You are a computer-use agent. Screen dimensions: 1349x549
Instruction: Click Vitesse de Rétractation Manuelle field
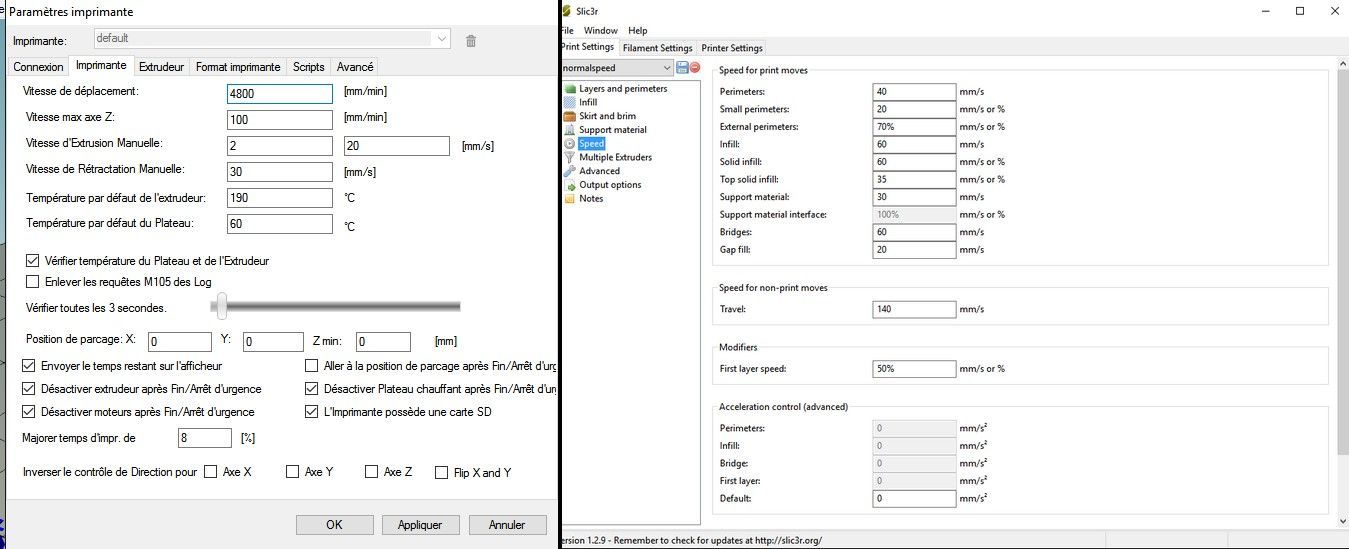point(280,172)
